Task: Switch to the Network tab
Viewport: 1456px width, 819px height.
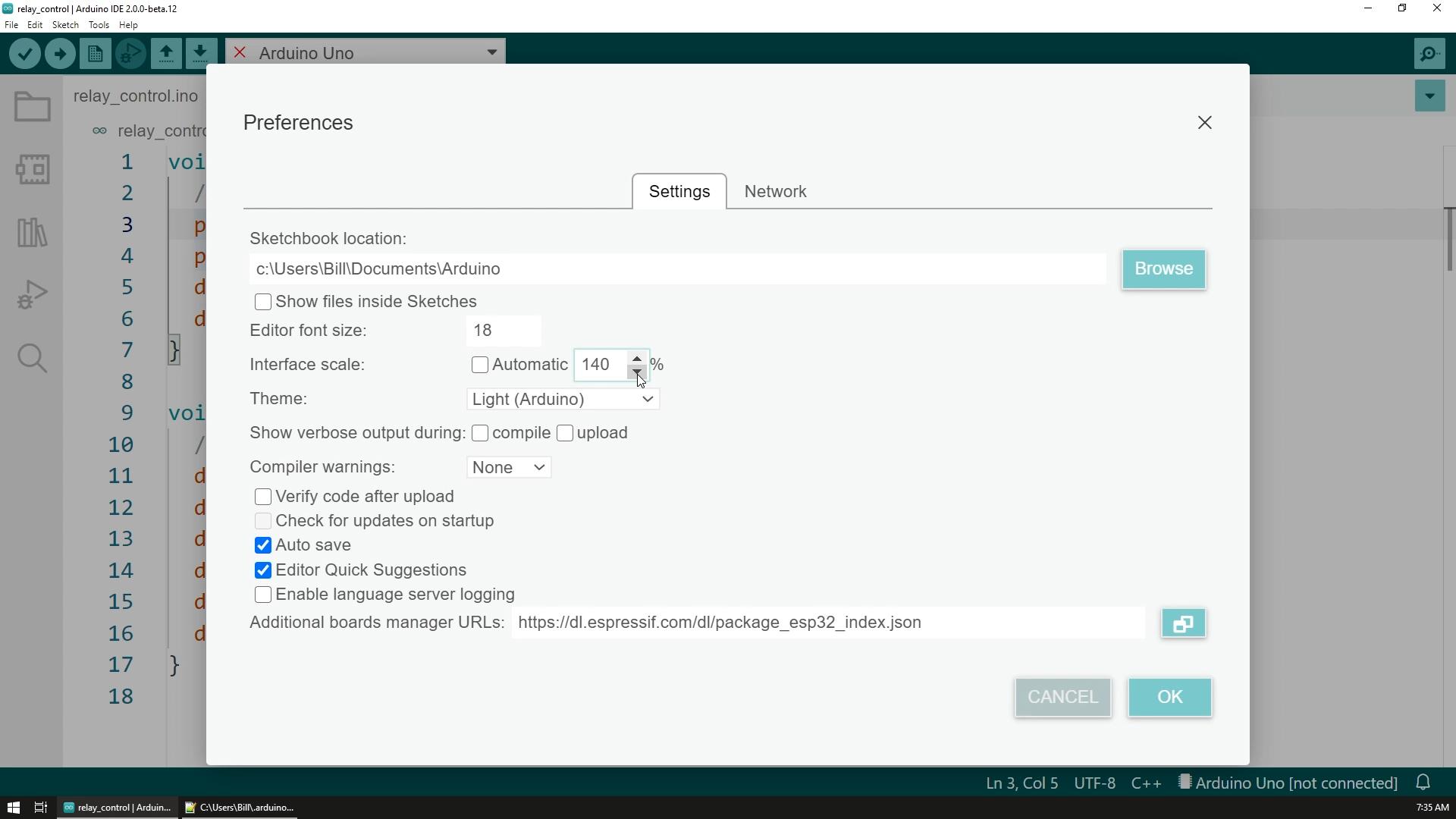Action: coord(775,191)
